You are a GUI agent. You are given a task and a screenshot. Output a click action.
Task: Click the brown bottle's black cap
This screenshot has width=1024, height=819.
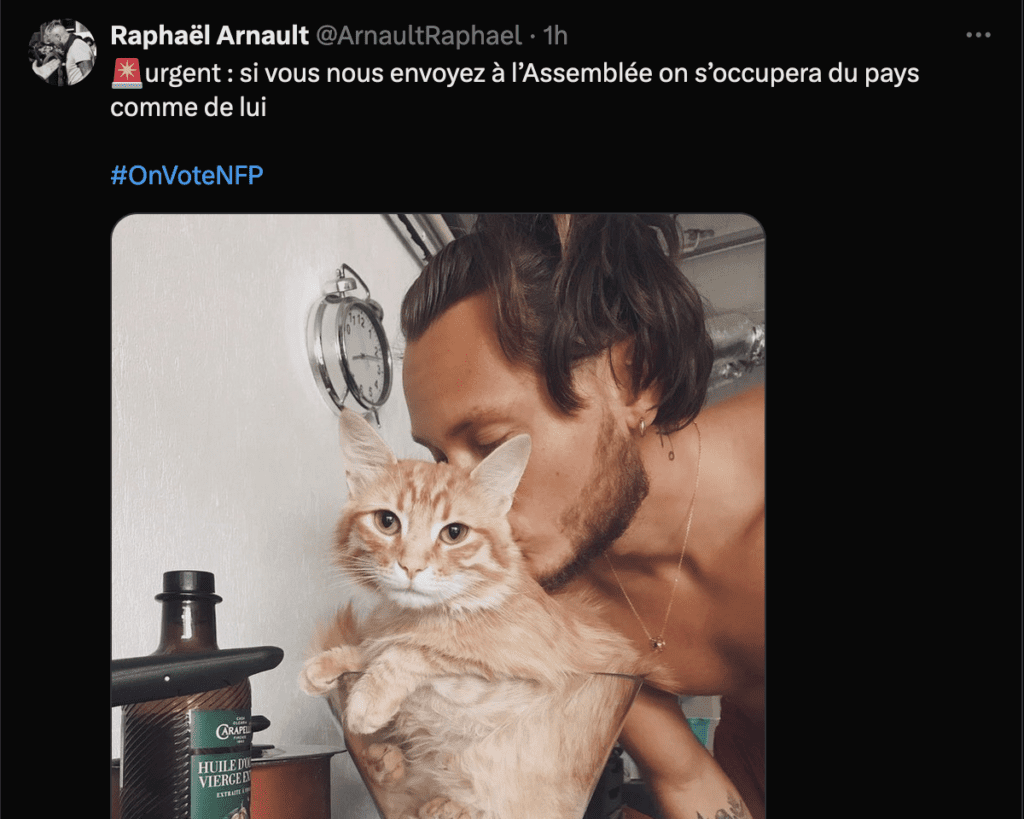tap(188, 589)
